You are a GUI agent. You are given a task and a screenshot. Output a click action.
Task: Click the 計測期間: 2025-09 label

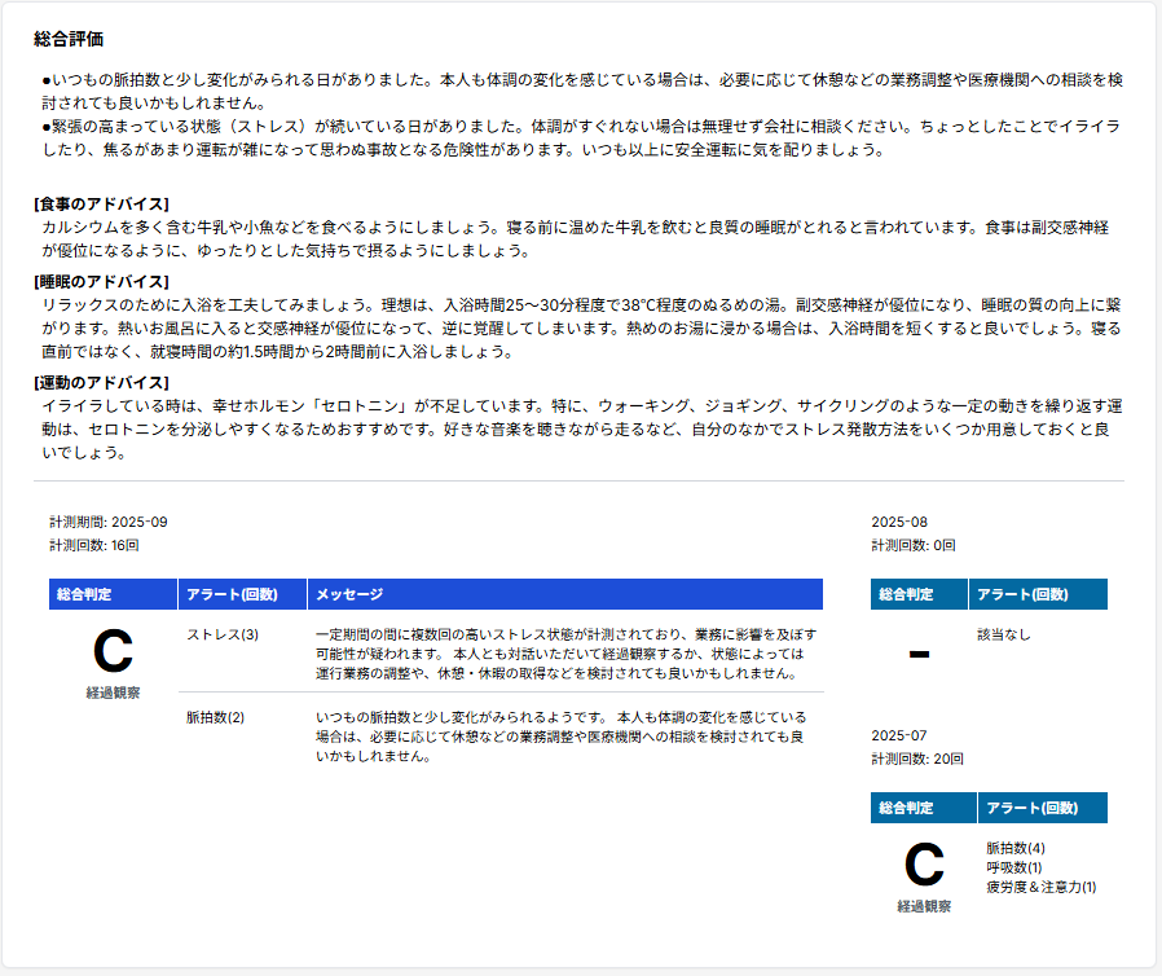108,522
